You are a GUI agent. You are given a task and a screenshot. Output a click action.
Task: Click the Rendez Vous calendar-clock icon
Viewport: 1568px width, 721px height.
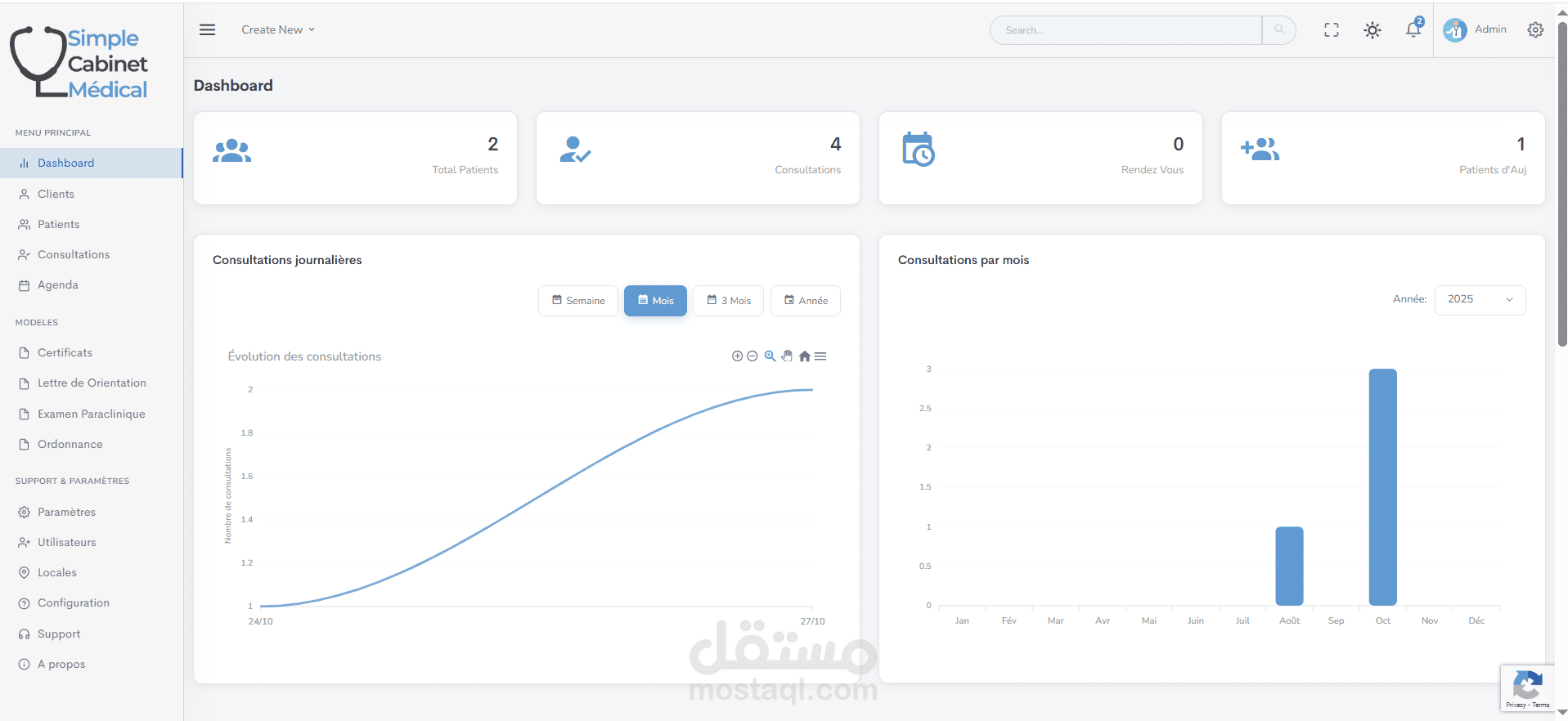(x=918, y=149)
